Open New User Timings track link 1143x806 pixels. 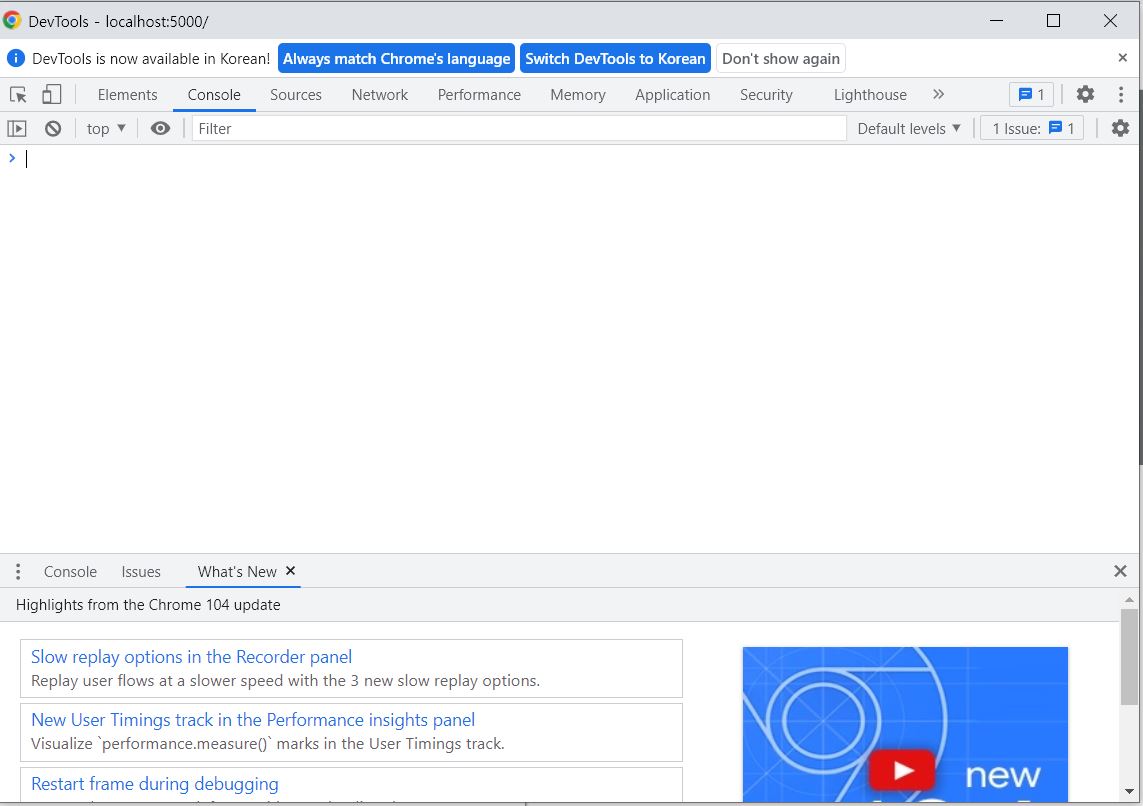pyautogui.click(x=253, y=720)
